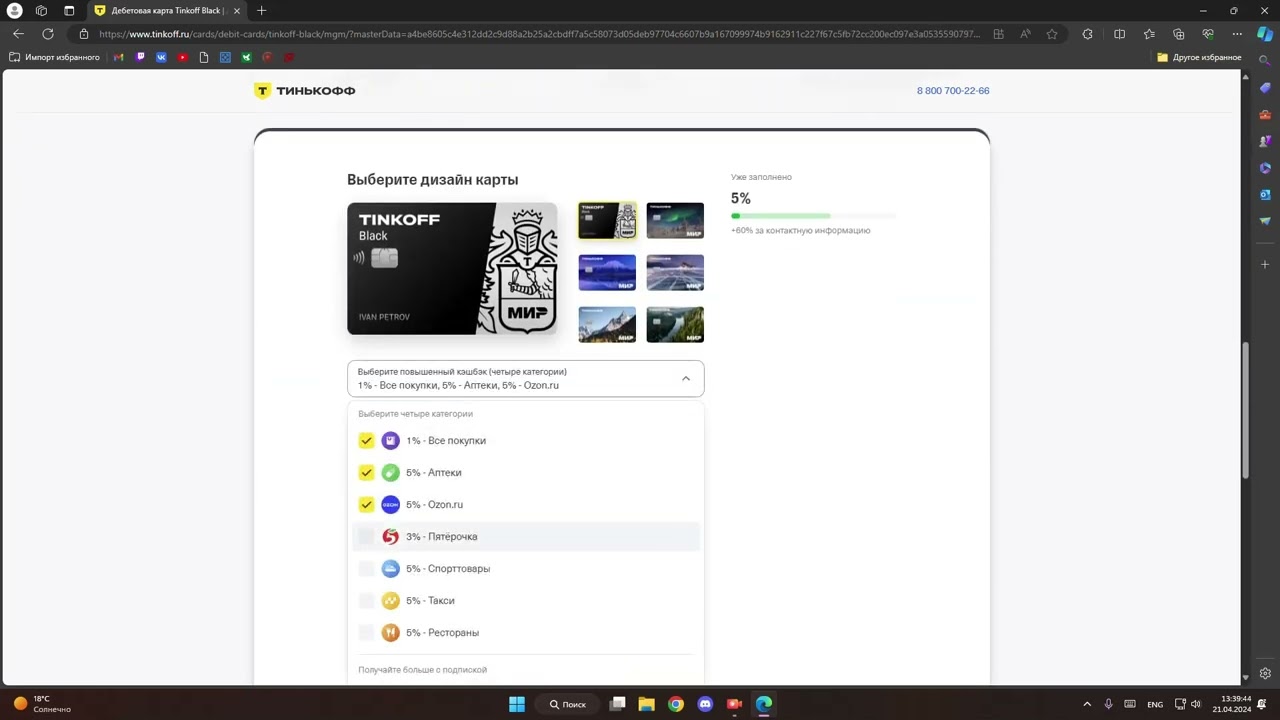The height and width of the screenshot is (720, 1280).
Task: Open the Импорт избранного favorites item
Action: [x=54, y=57]
